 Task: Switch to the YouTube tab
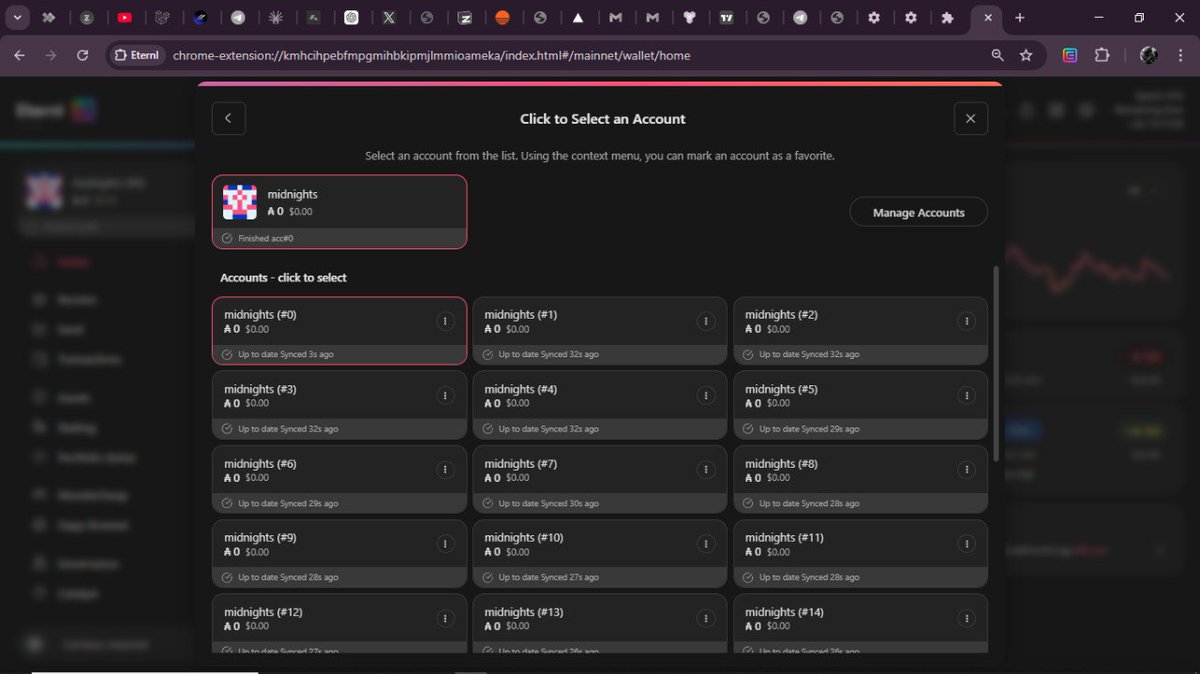click(124, 17)
